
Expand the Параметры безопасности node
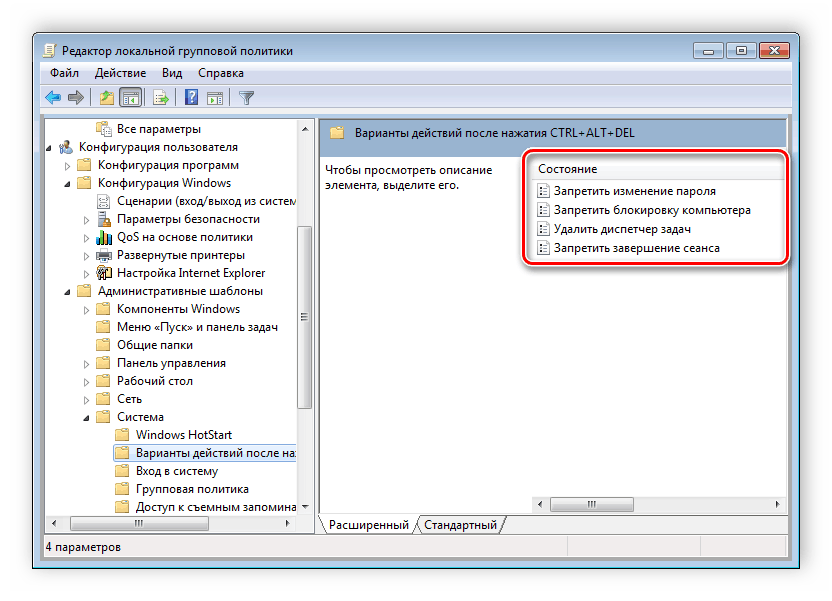click(86, 220)
